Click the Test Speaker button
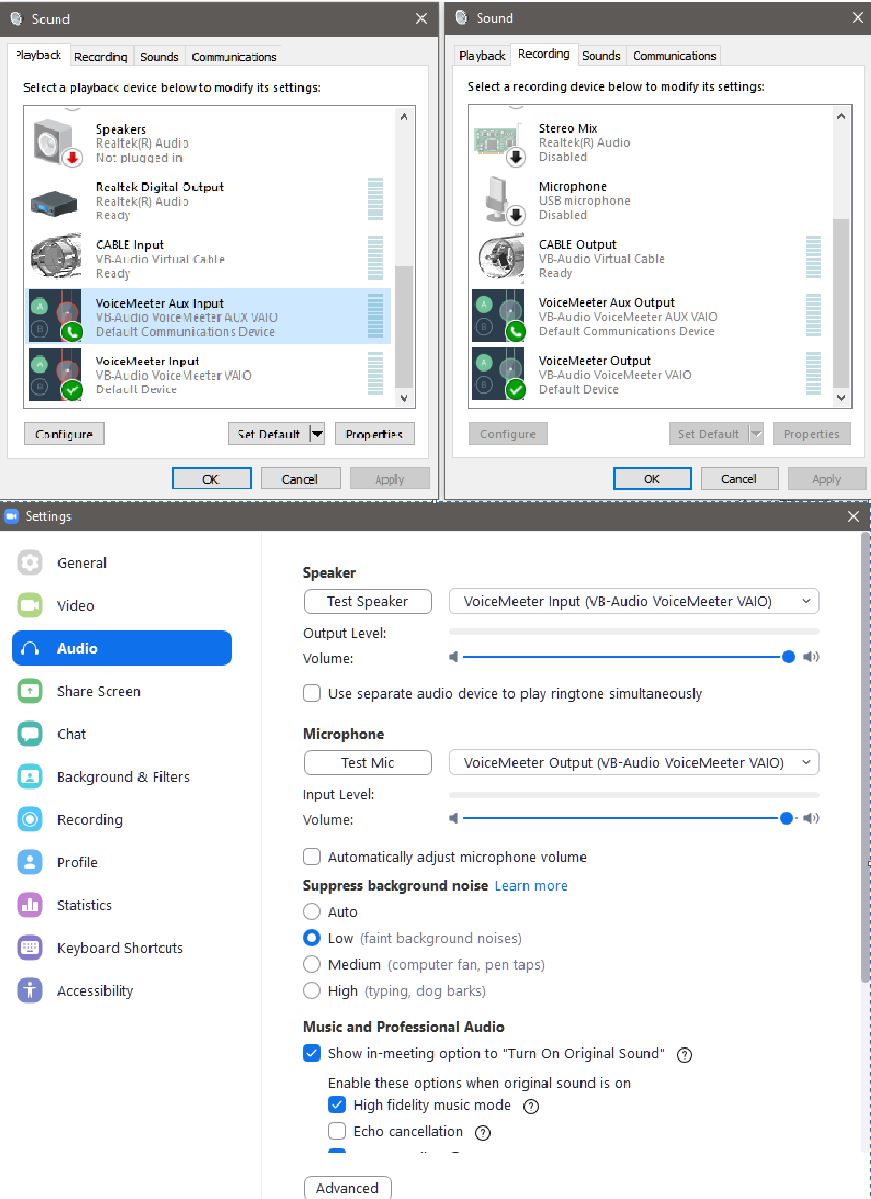Image resolution: width=871 pixels, height=1199 pixels. [368, 601]
